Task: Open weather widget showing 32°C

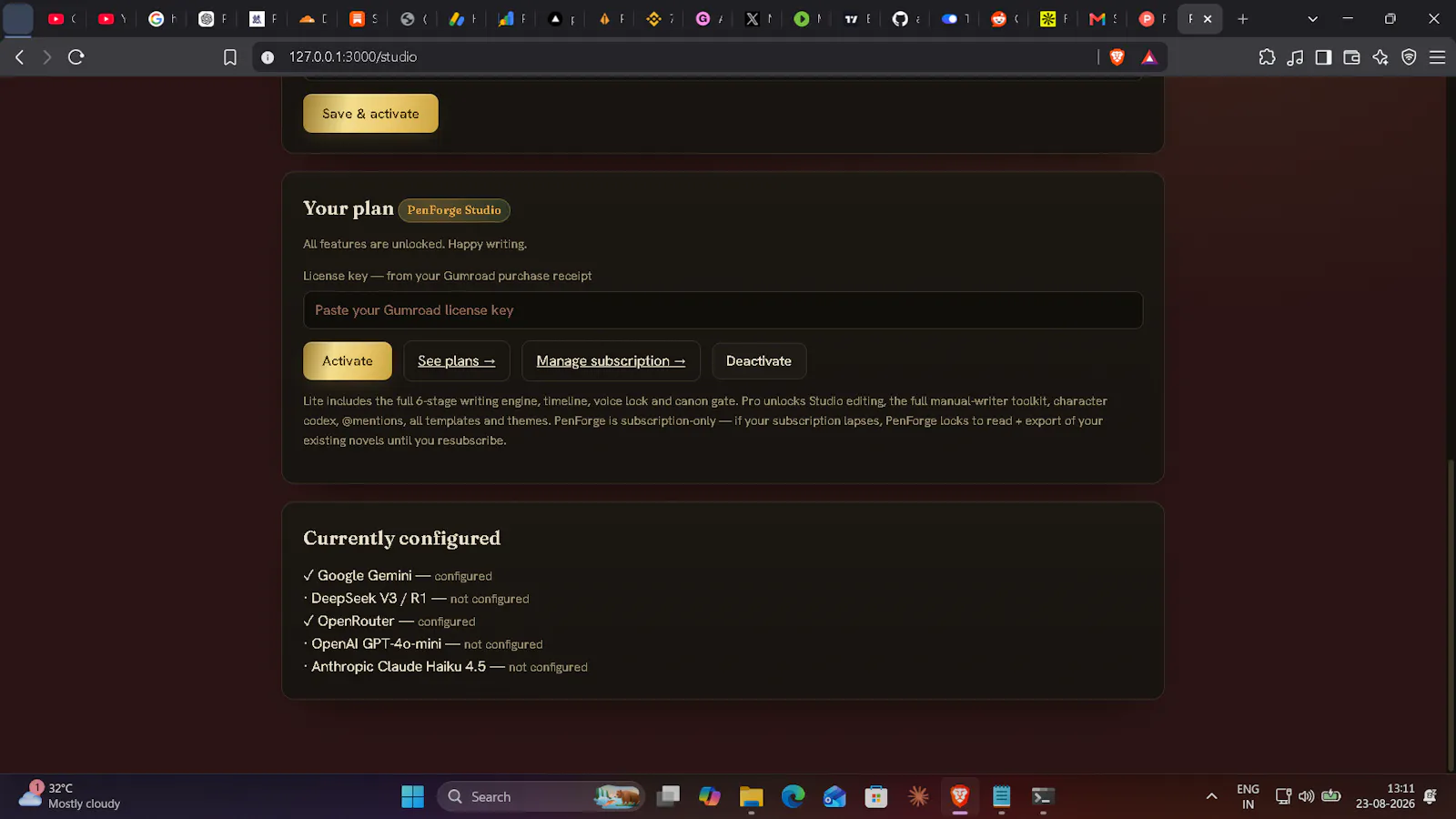Action: [x=70, y=796]
